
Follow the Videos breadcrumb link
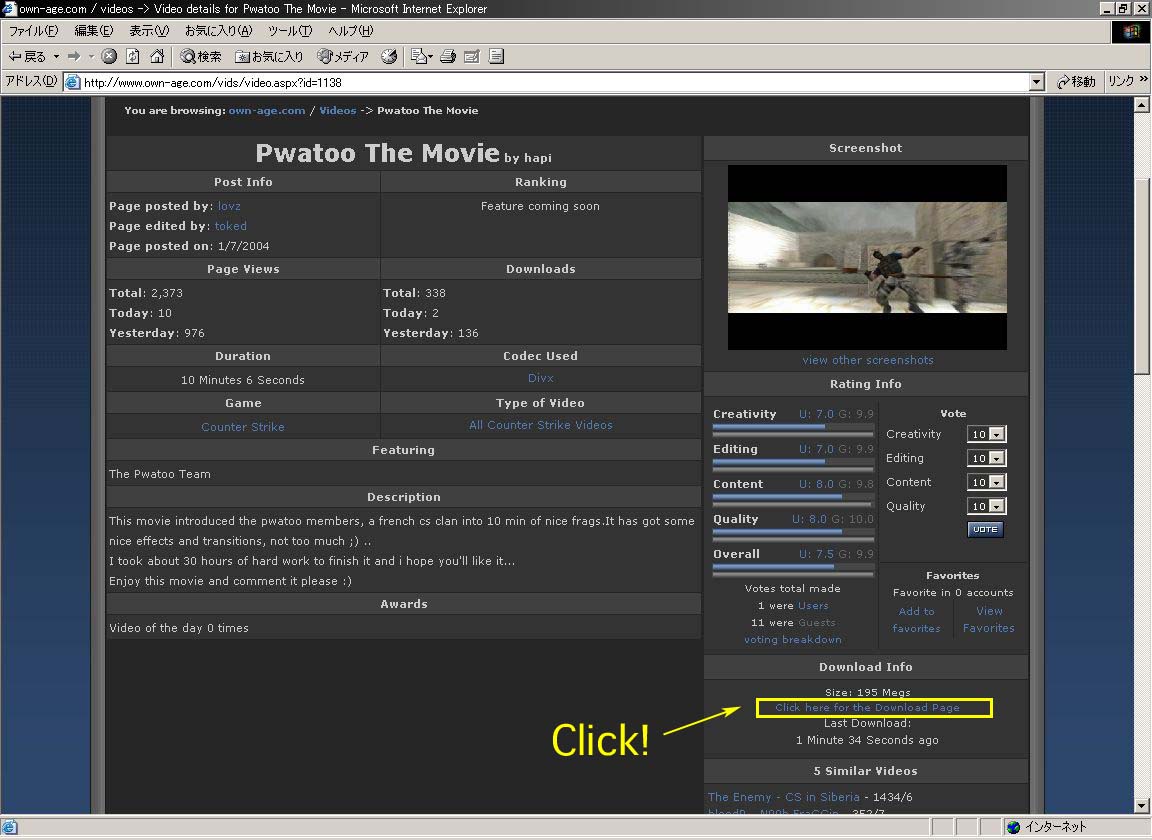[x=338, y=110]
